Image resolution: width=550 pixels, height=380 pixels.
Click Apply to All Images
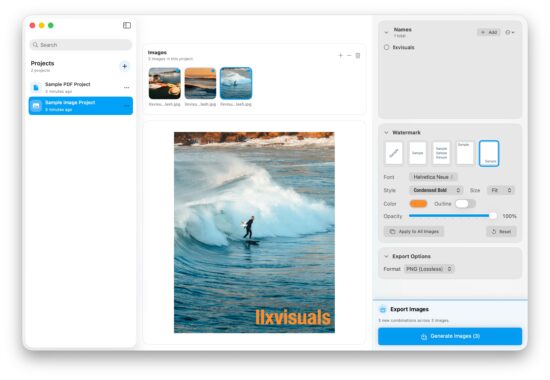(414, 232)
